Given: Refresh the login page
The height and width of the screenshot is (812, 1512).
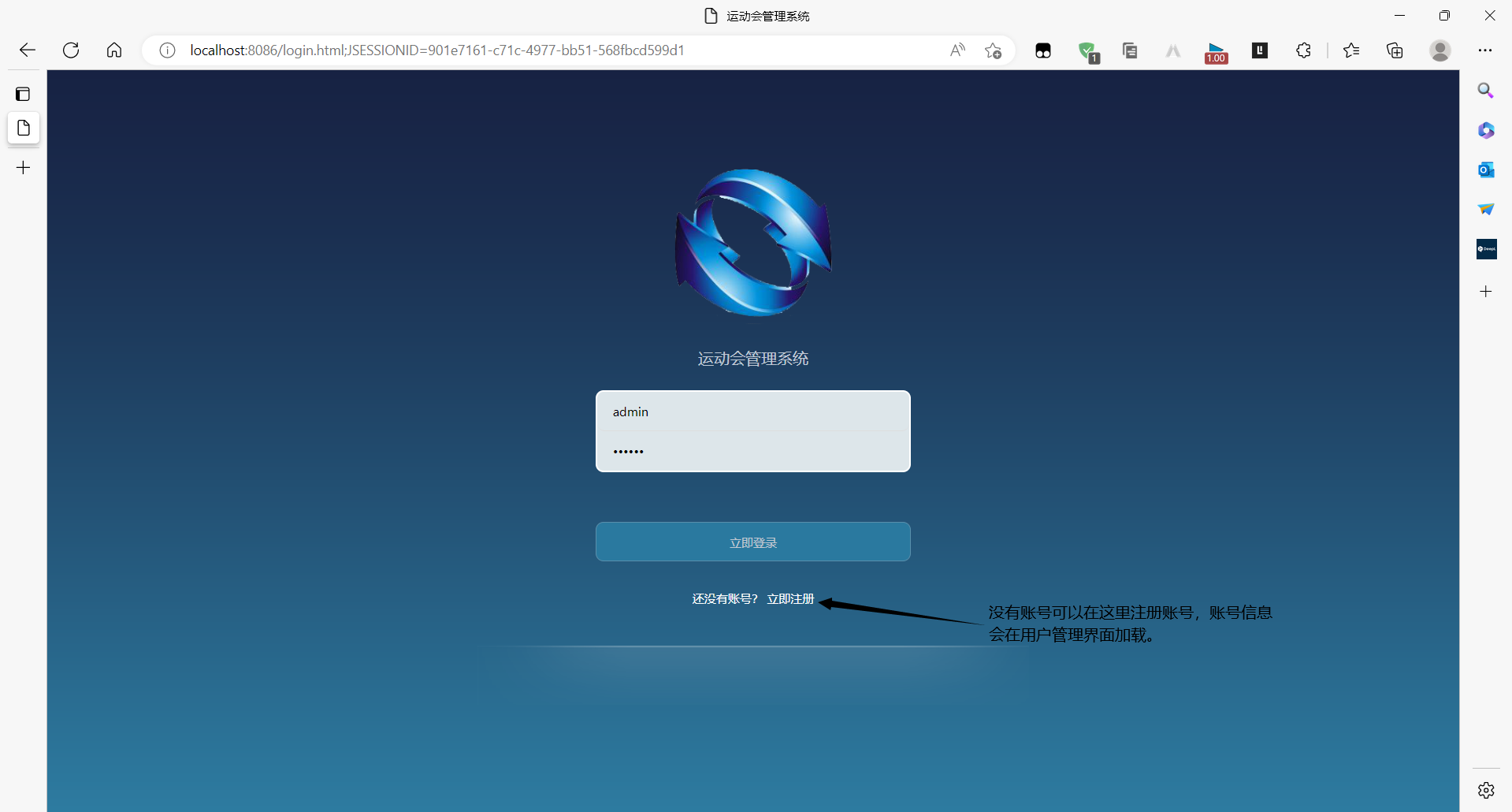Looking at the screenshot, I should coord(71,50).
